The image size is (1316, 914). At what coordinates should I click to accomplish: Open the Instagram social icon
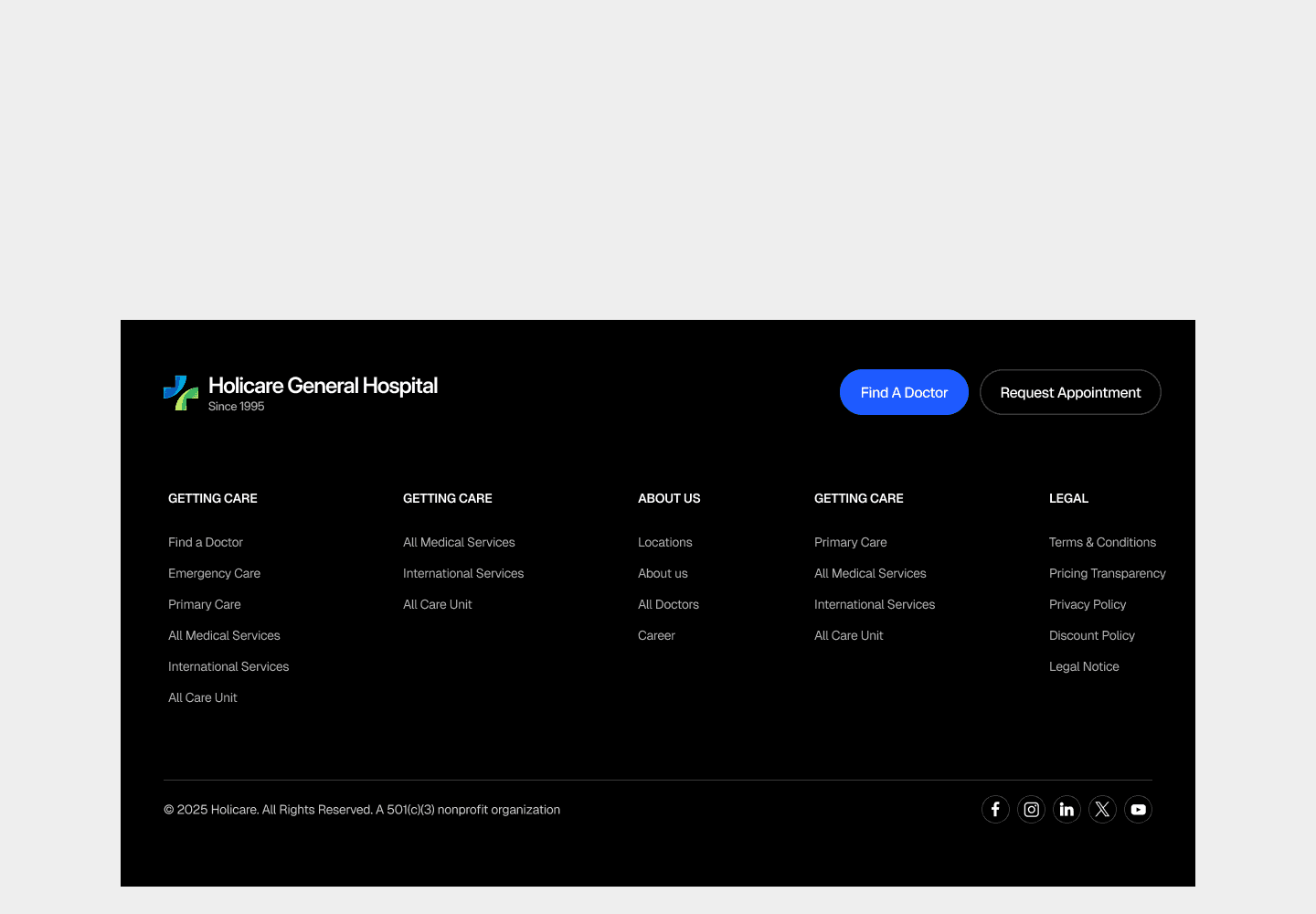click(x=1031, y=809)
